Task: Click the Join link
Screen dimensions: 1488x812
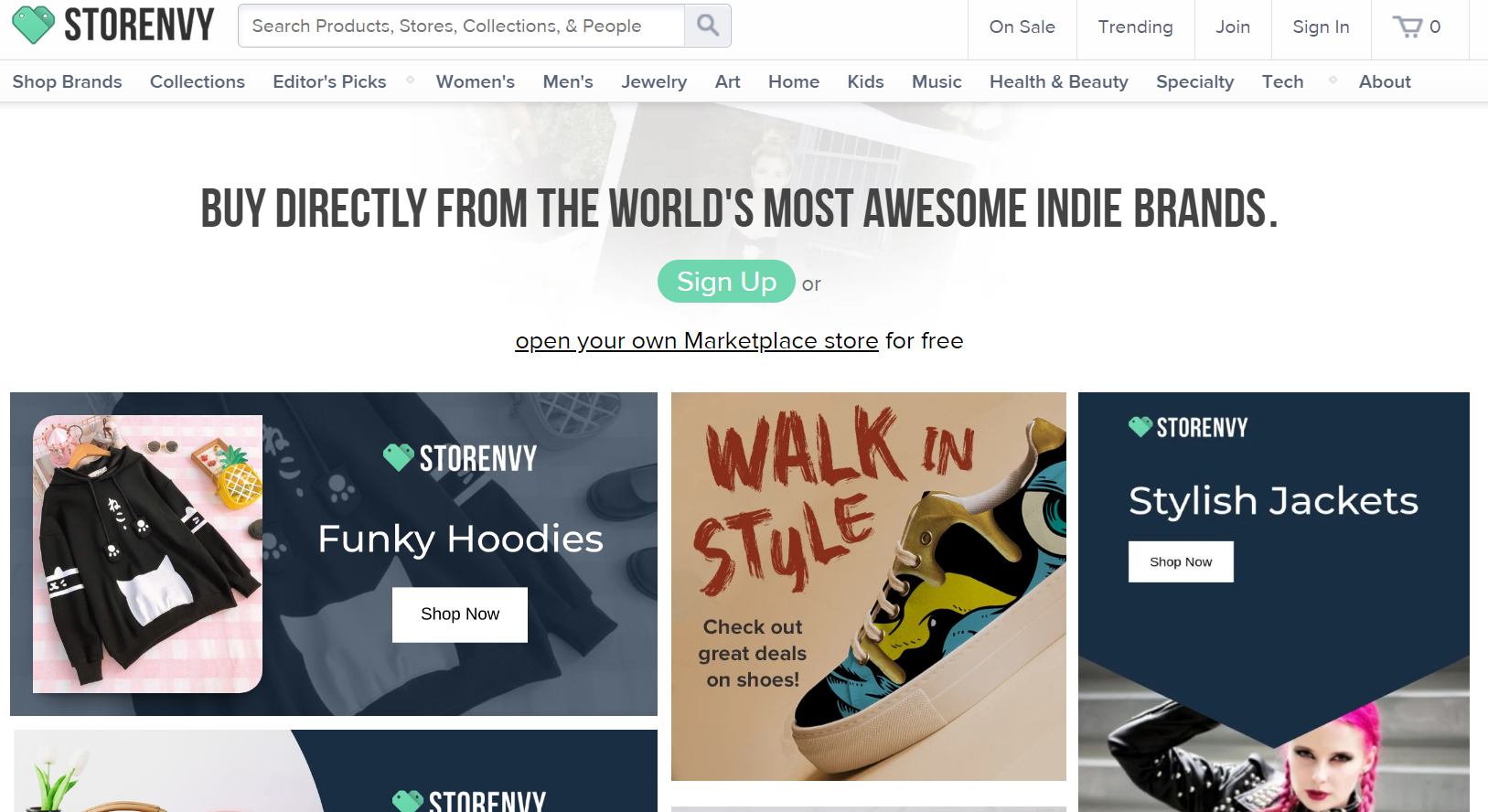Action: point(1233,27)
